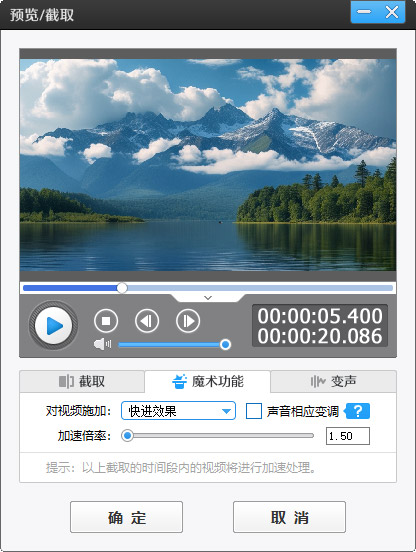Click the trim icon beside 截取
The width and height of the screenshot is (416, 552).
click(66, 381)
